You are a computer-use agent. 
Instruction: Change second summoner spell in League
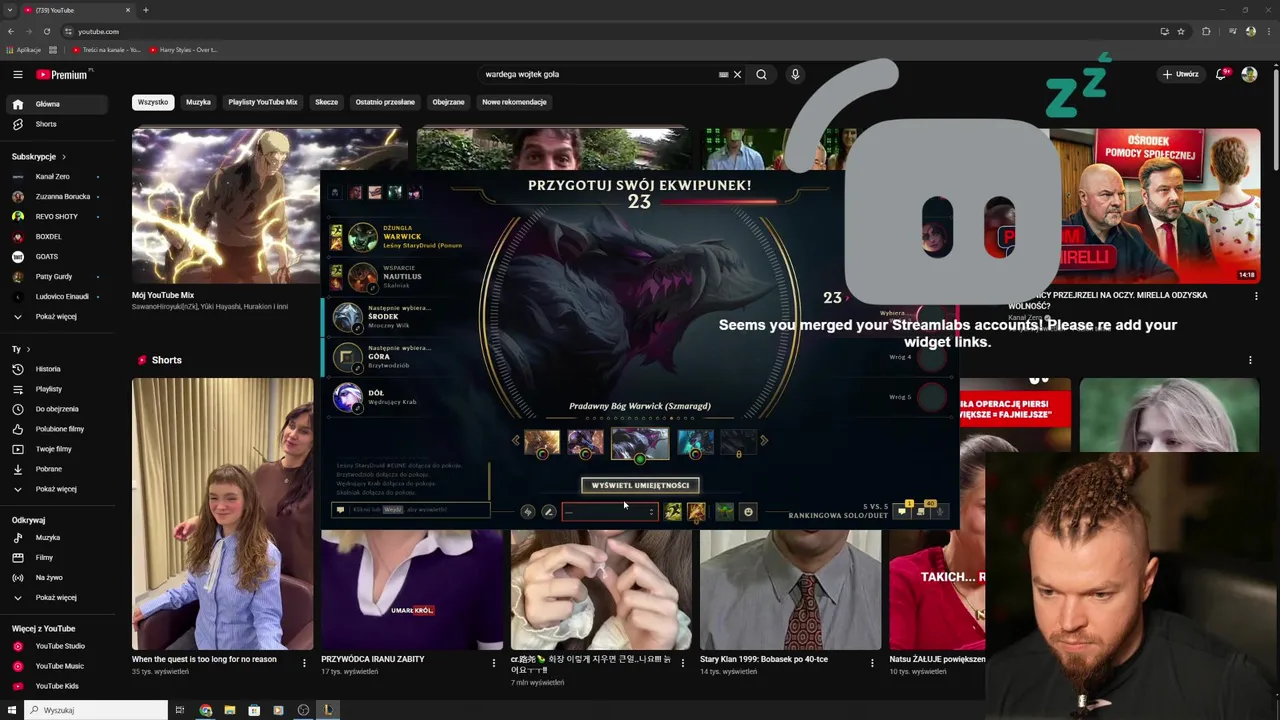point(696,512)
